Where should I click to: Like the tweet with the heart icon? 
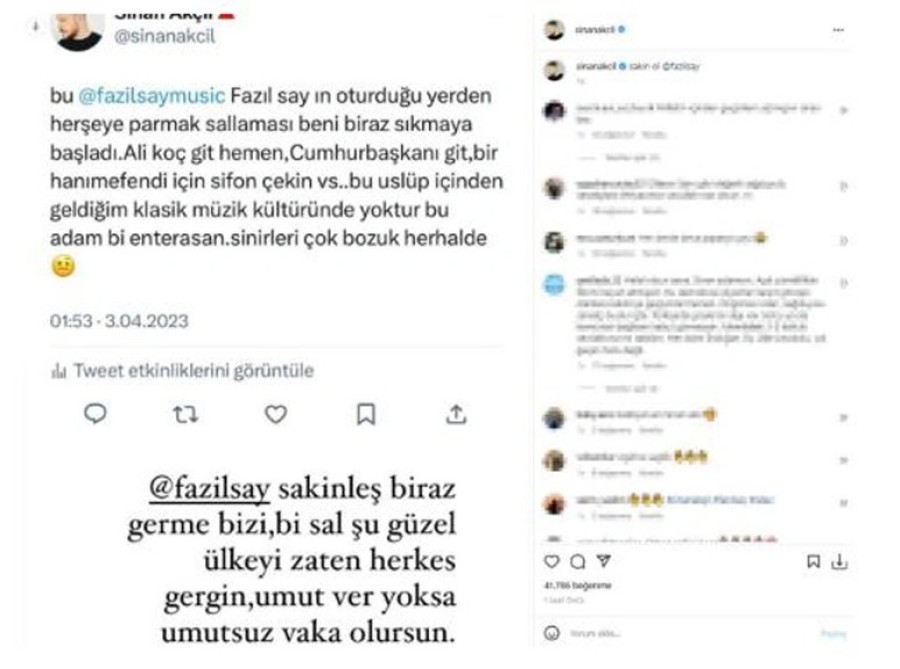tap(276, 414)
